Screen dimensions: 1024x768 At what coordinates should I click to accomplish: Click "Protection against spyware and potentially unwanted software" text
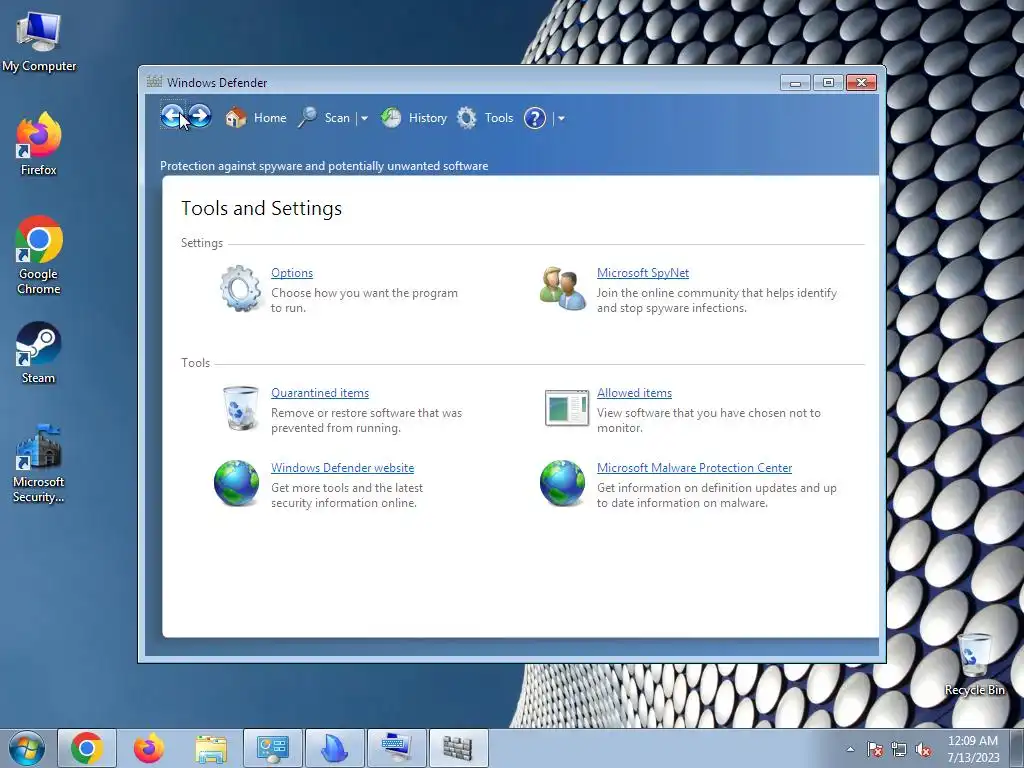[324, 166]
